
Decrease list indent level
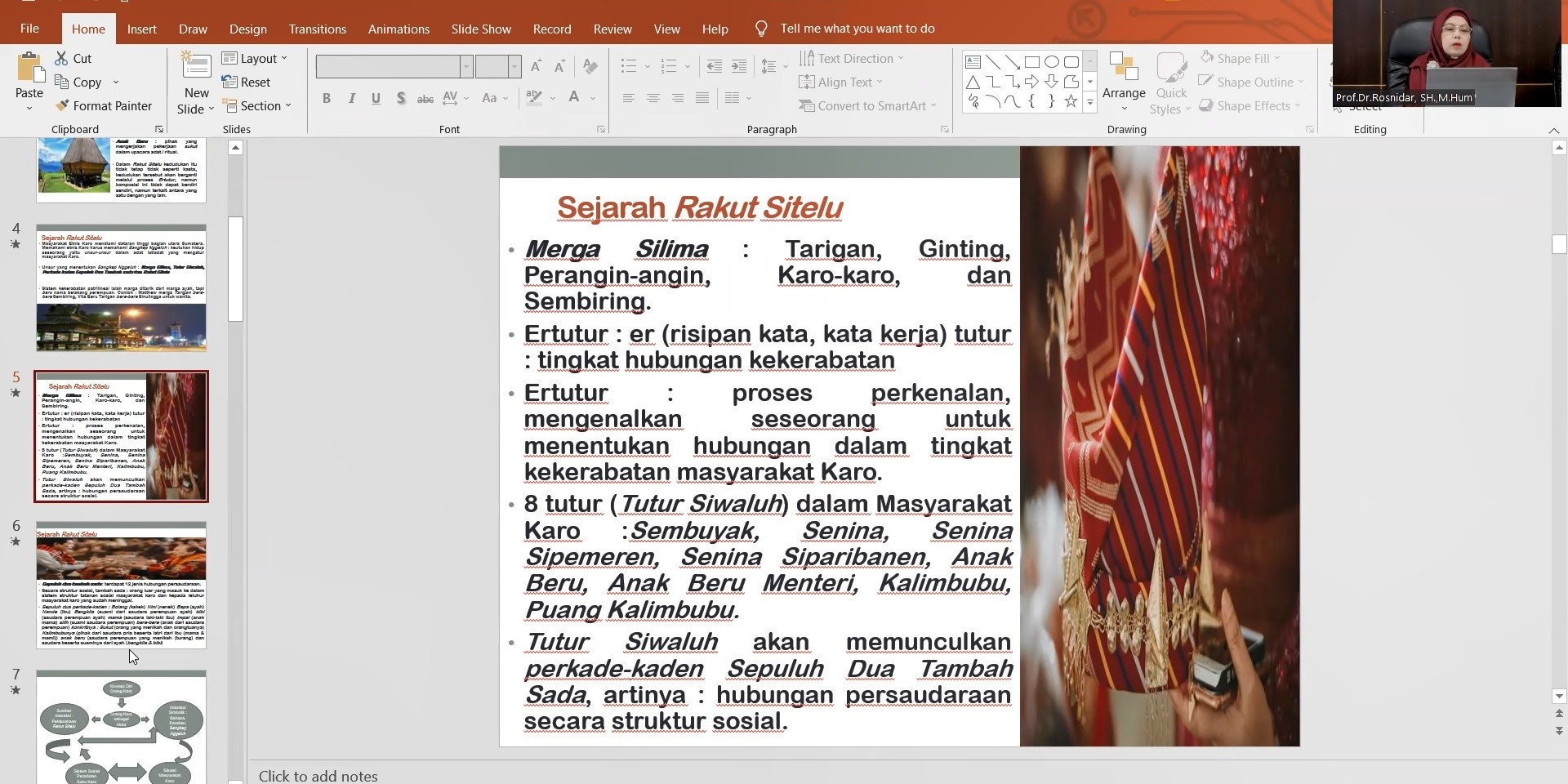(x=715, y=66)
